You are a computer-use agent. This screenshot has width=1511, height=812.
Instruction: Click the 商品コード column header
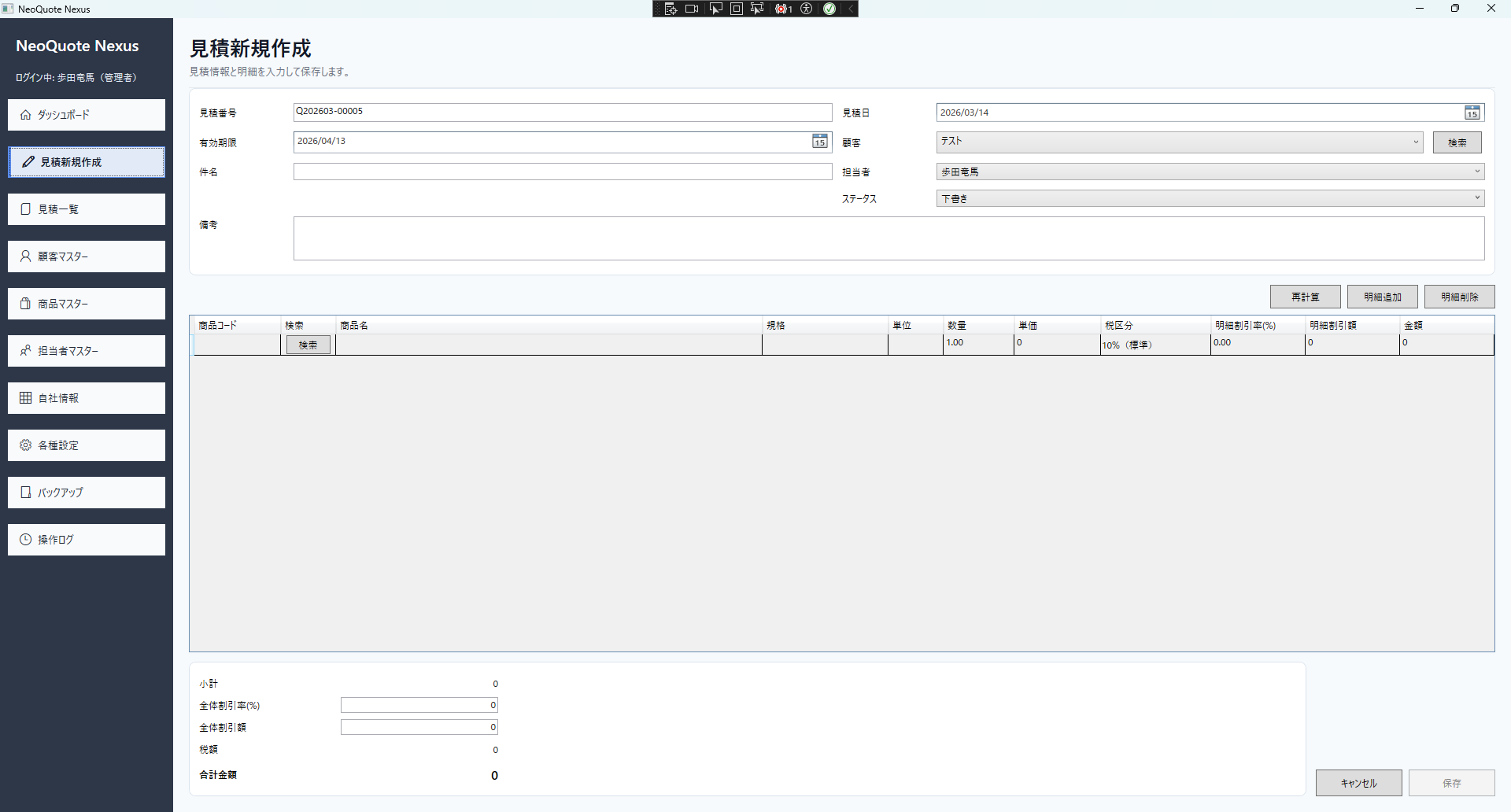pyautogui.click(x=237, y=325)
